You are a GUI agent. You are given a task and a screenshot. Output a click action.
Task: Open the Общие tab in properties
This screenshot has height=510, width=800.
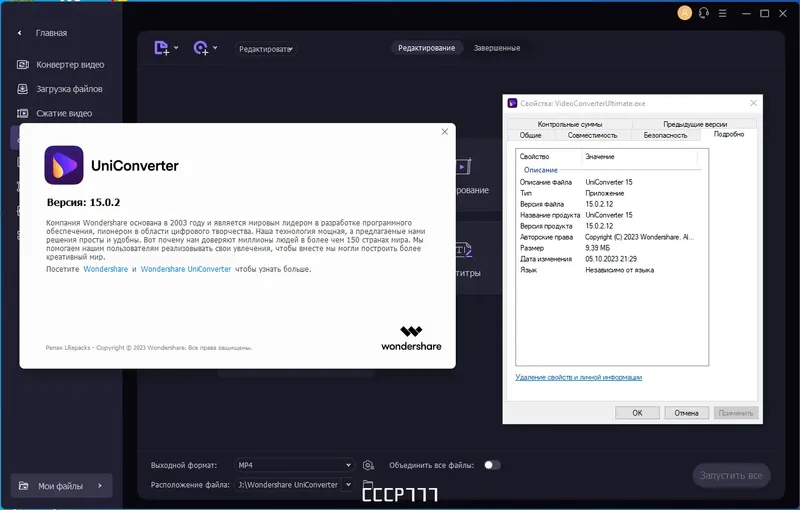point(531,135)
